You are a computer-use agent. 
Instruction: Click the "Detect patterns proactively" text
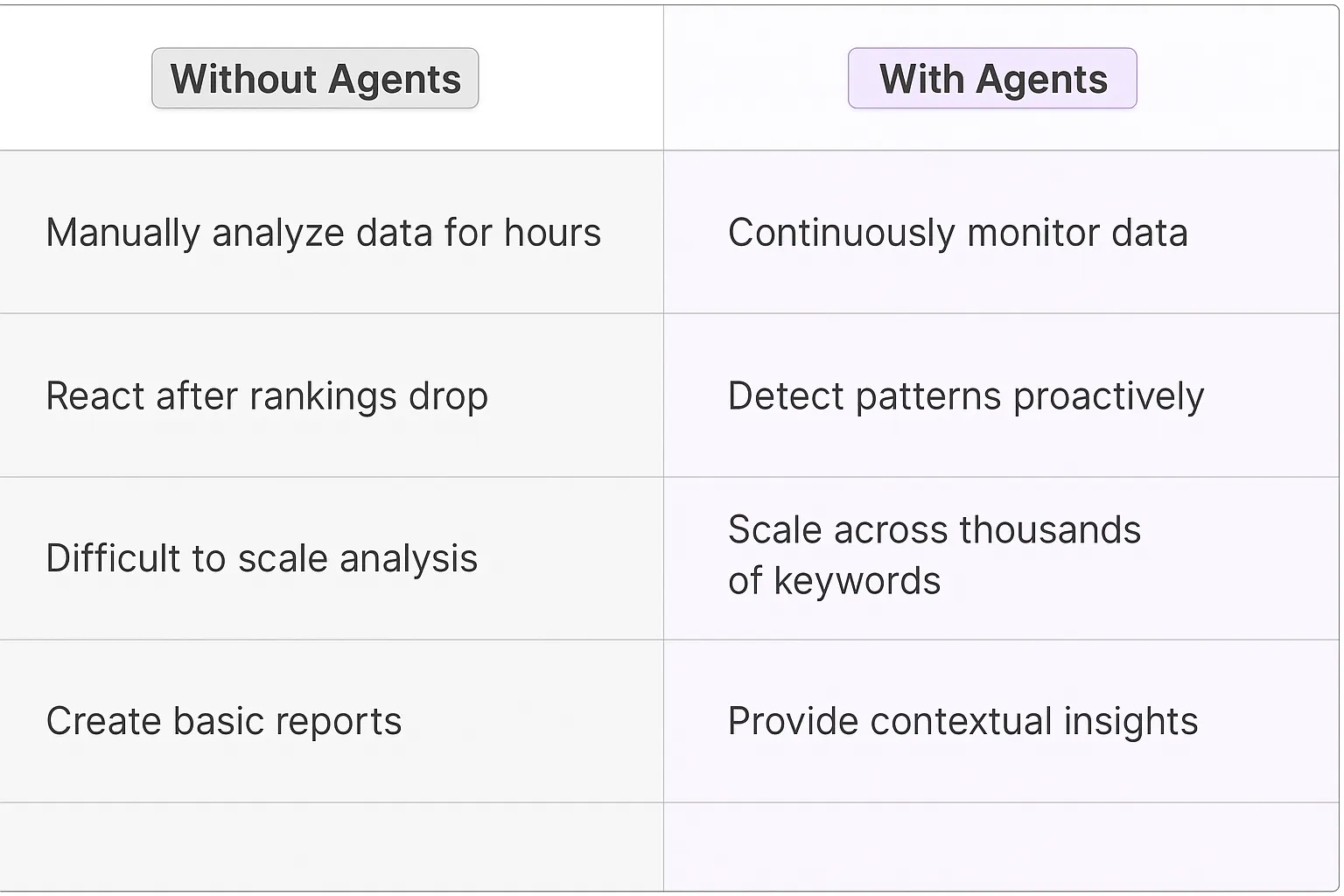click(965, 395)
